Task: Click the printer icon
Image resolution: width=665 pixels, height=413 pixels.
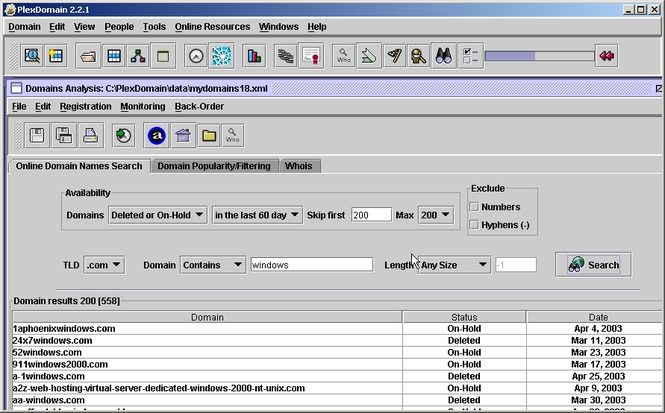Action: click(x=90, y=136)
